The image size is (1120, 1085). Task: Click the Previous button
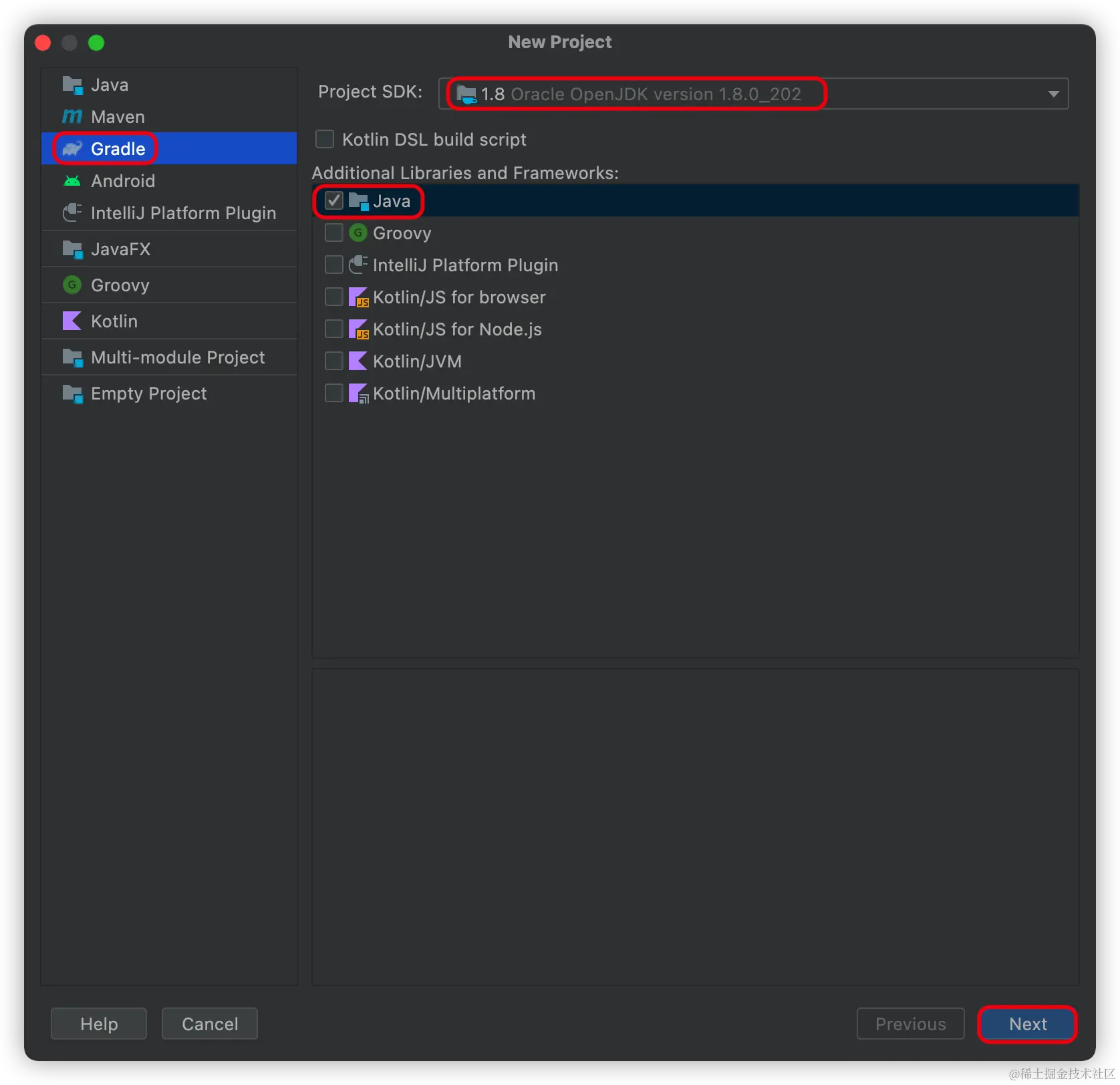(x=911, y=1024)
